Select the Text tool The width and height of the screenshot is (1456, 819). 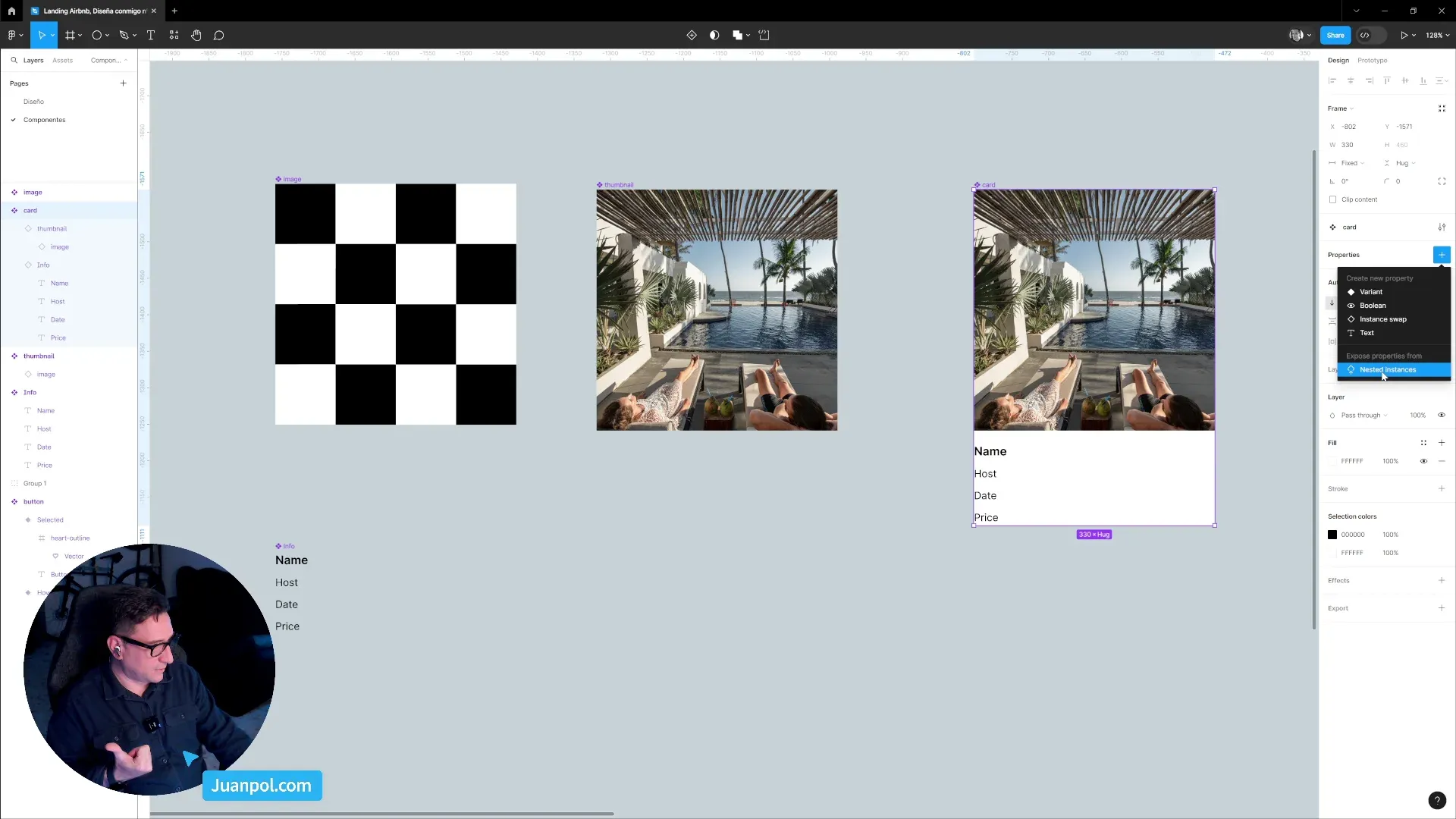(x=151, y=35)
